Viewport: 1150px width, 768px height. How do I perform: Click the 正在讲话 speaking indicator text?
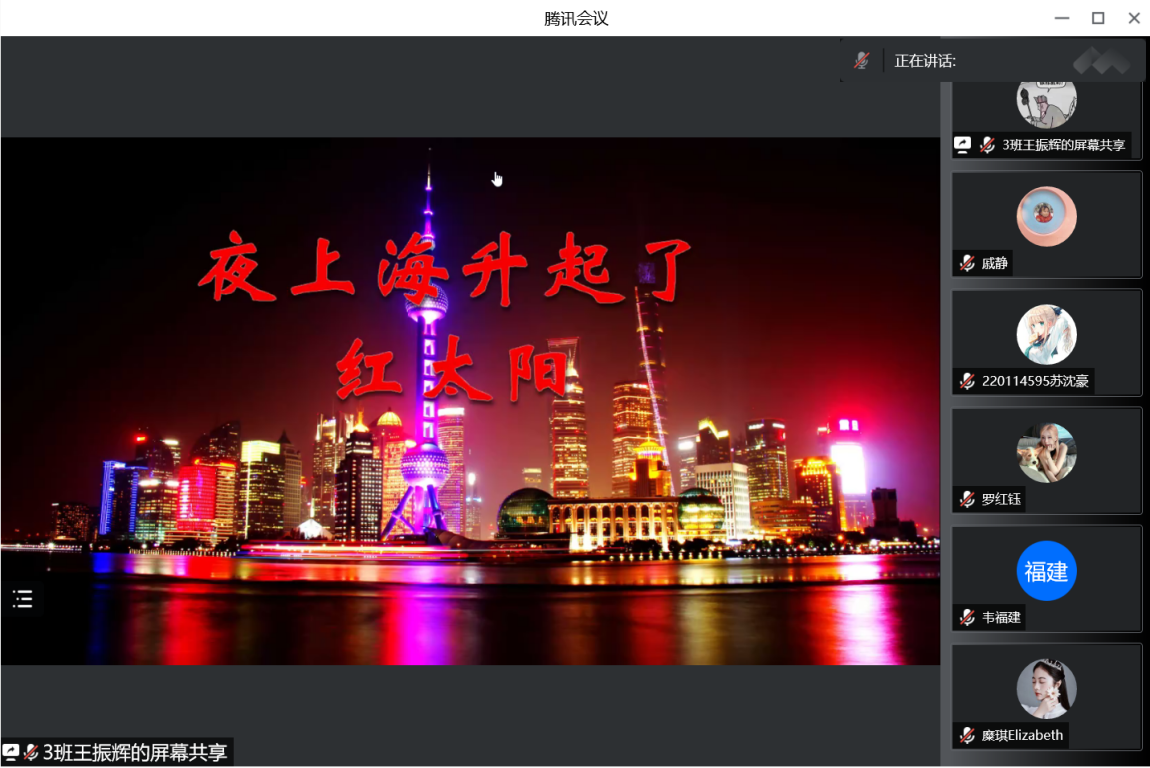[x=924, y=61]
